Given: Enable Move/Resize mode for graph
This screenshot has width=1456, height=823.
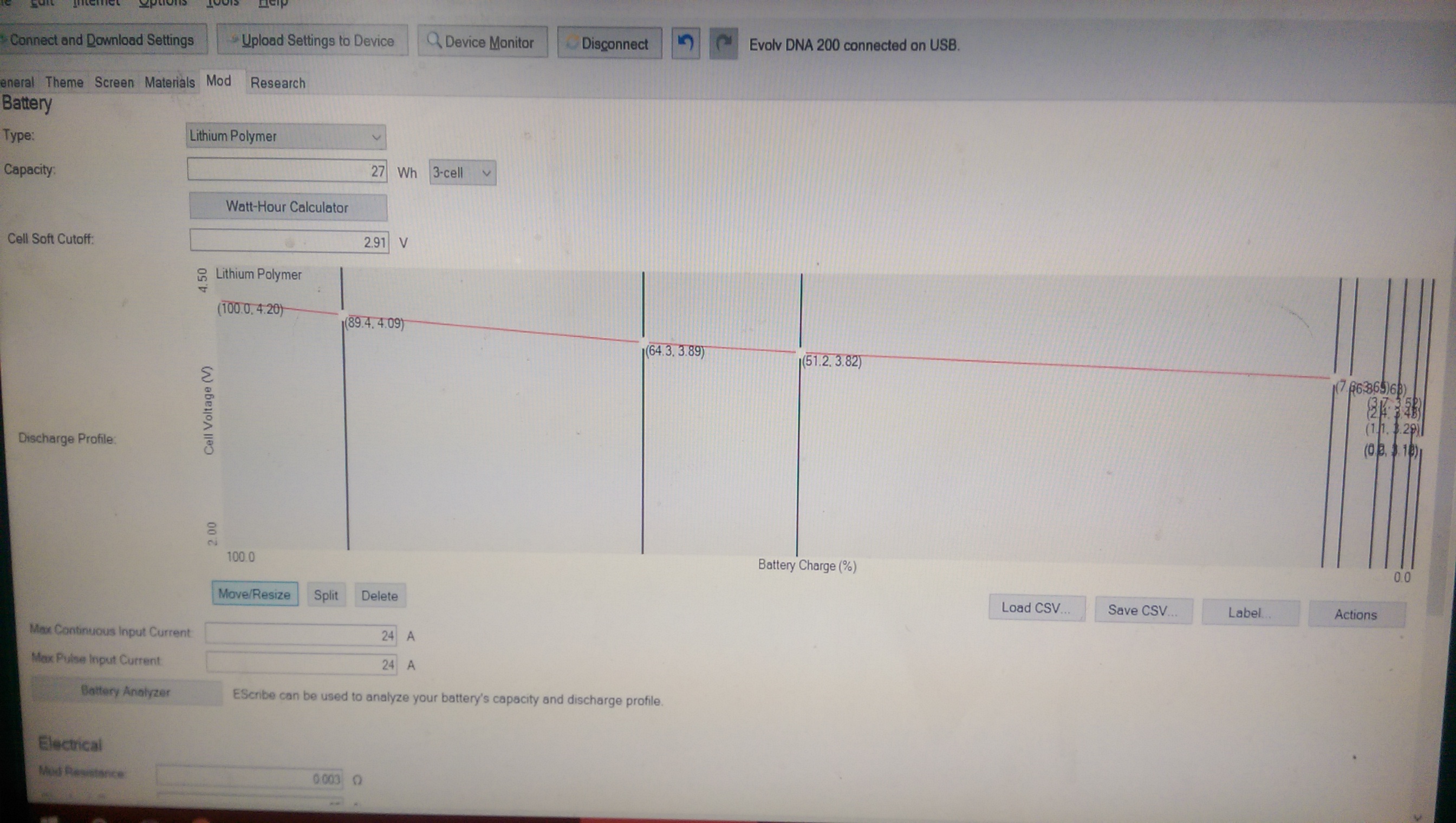Looking at the screenshot, I should click(255, 594).
